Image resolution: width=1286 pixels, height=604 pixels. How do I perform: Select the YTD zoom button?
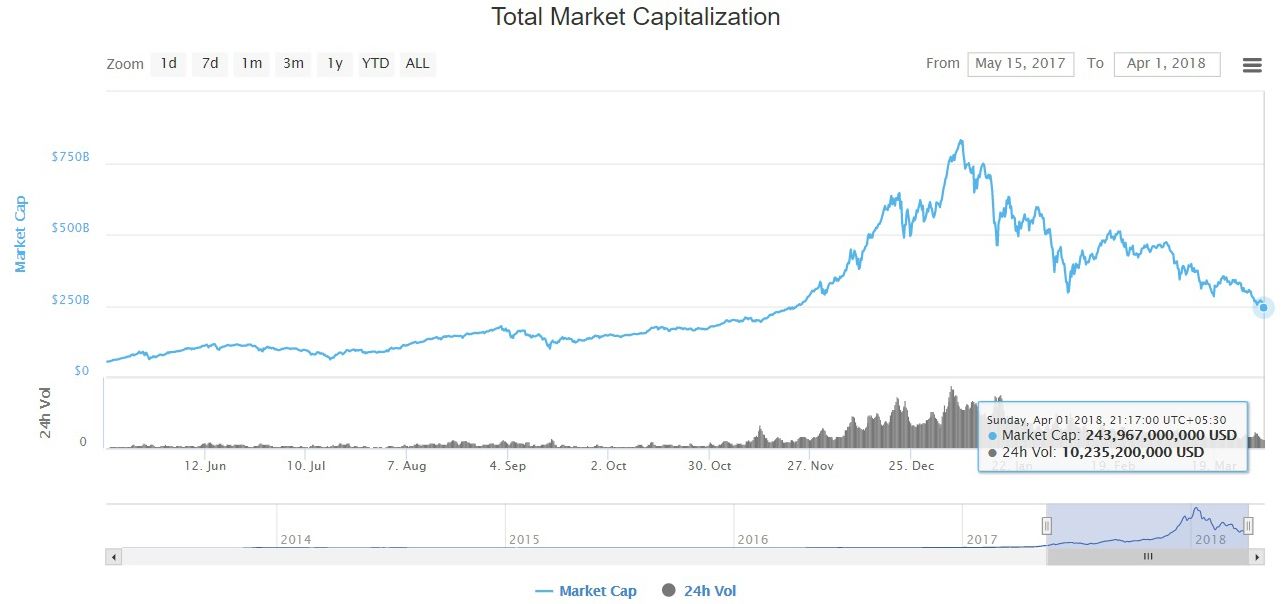coord(376,64)
